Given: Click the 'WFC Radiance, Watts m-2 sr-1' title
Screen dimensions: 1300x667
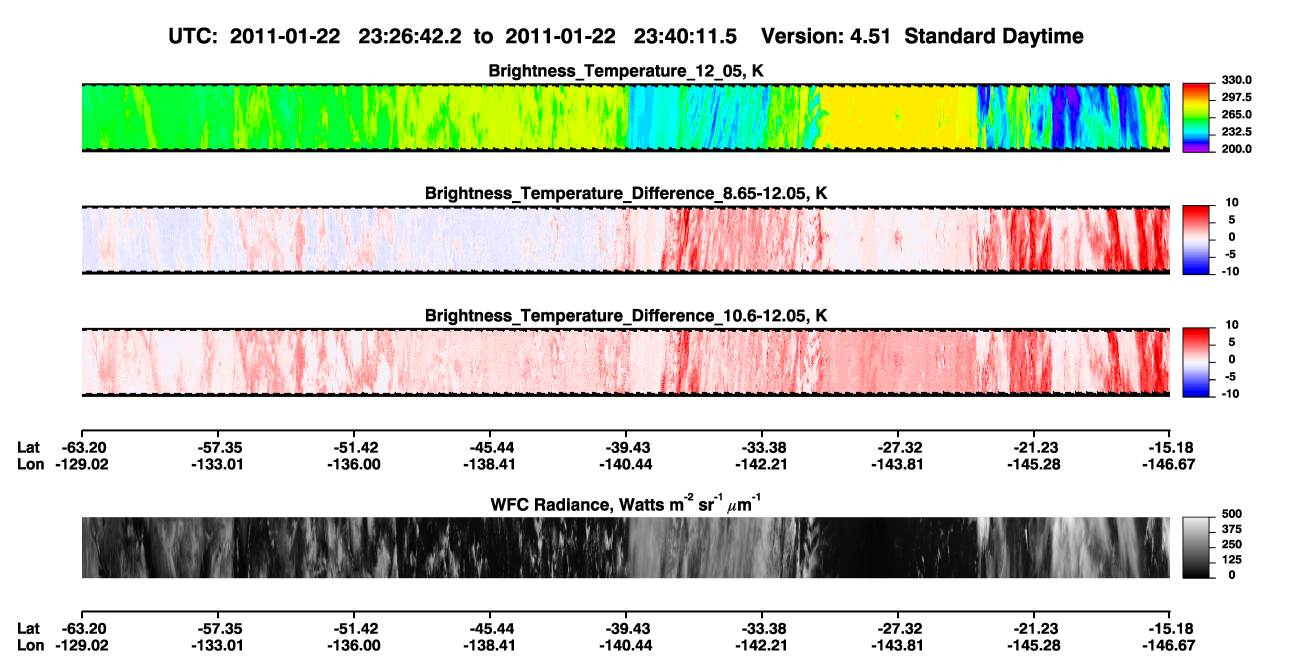Looking at the screenshot, I should [626, 503].
